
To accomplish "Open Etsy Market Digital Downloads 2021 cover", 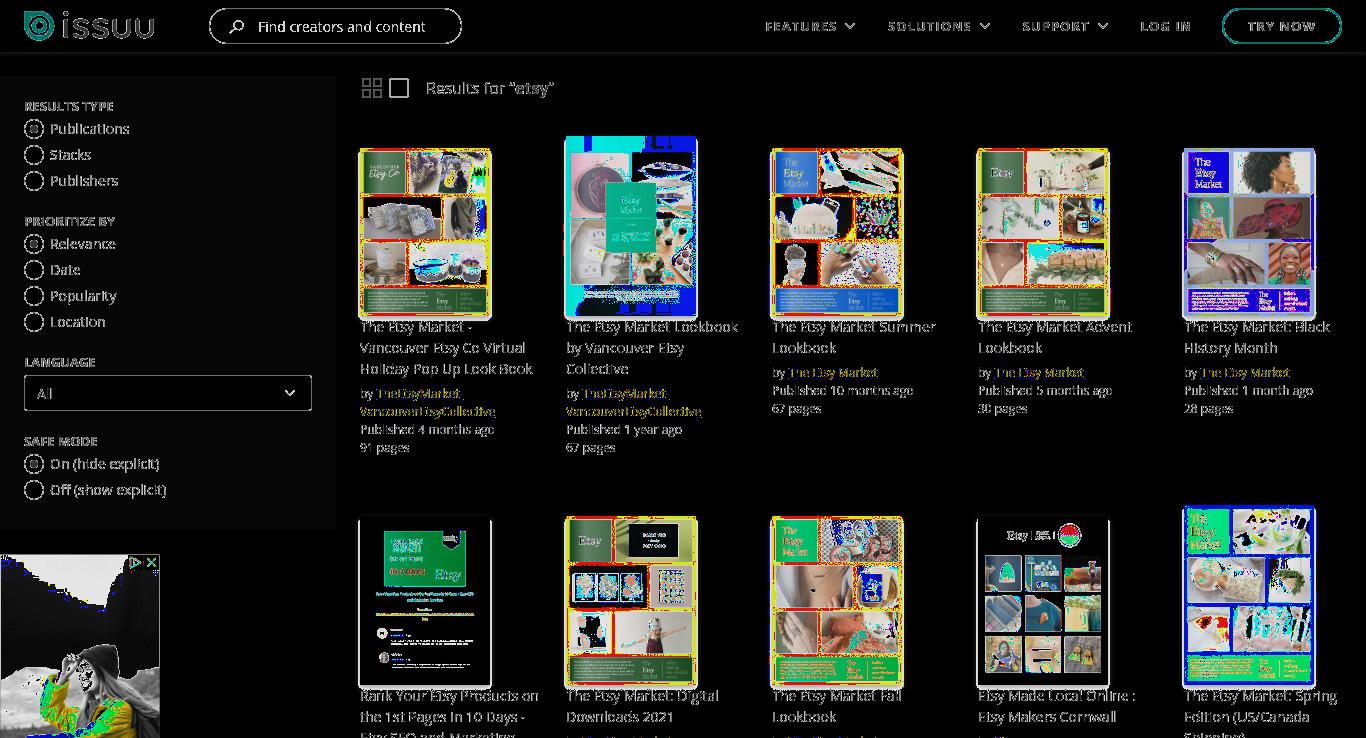I will [631, 601].
